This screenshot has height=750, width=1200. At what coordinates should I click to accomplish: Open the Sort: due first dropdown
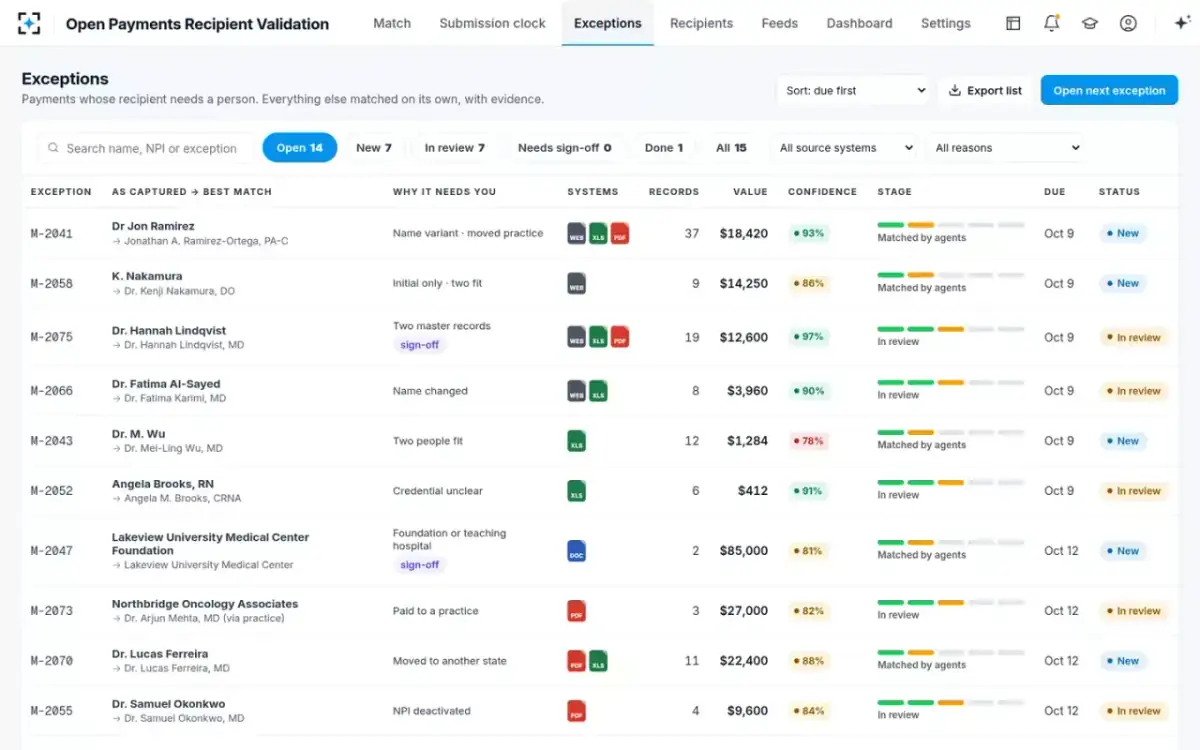[x=854, y=90]
